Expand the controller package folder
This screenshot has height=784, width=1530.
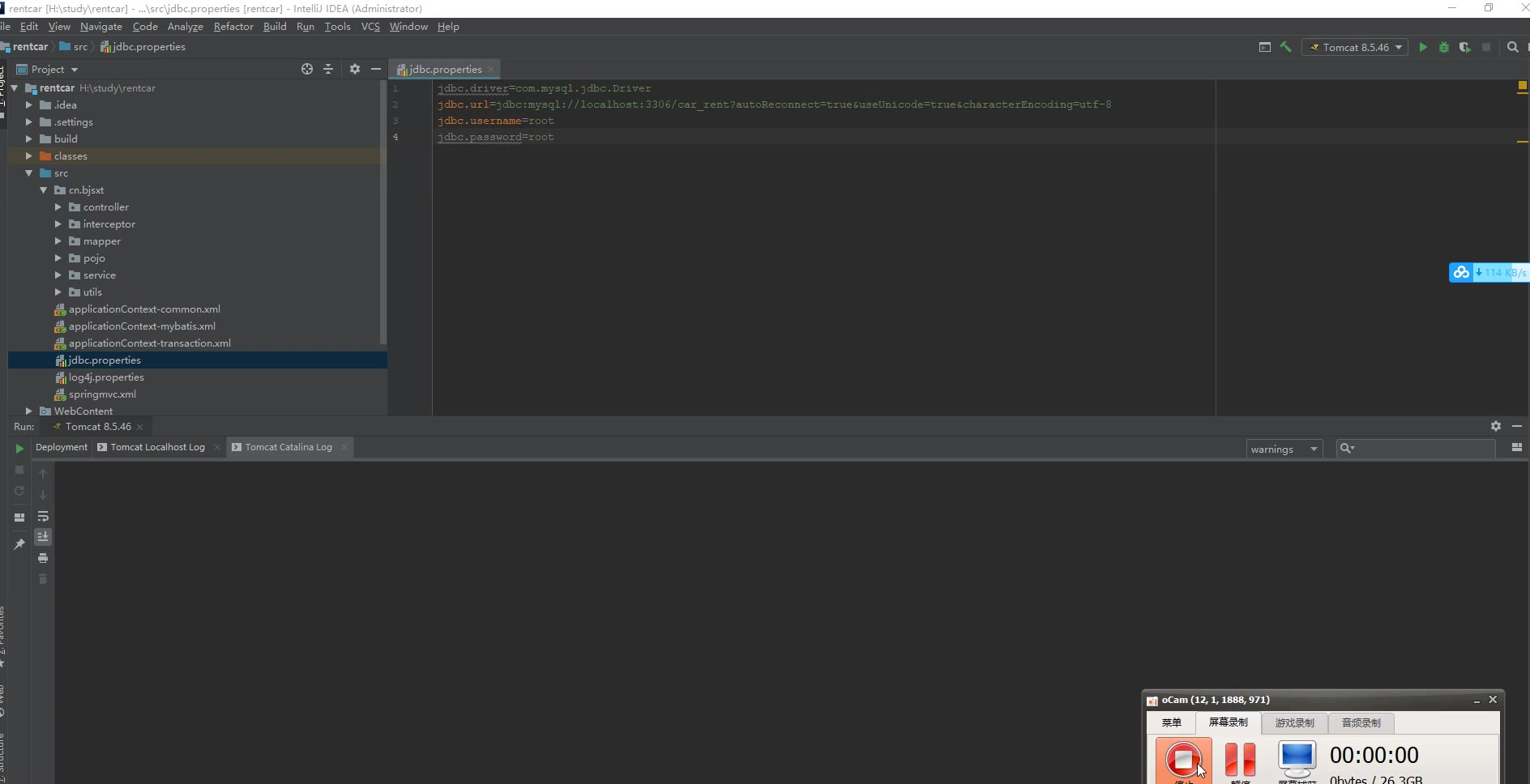pos(58,207)
